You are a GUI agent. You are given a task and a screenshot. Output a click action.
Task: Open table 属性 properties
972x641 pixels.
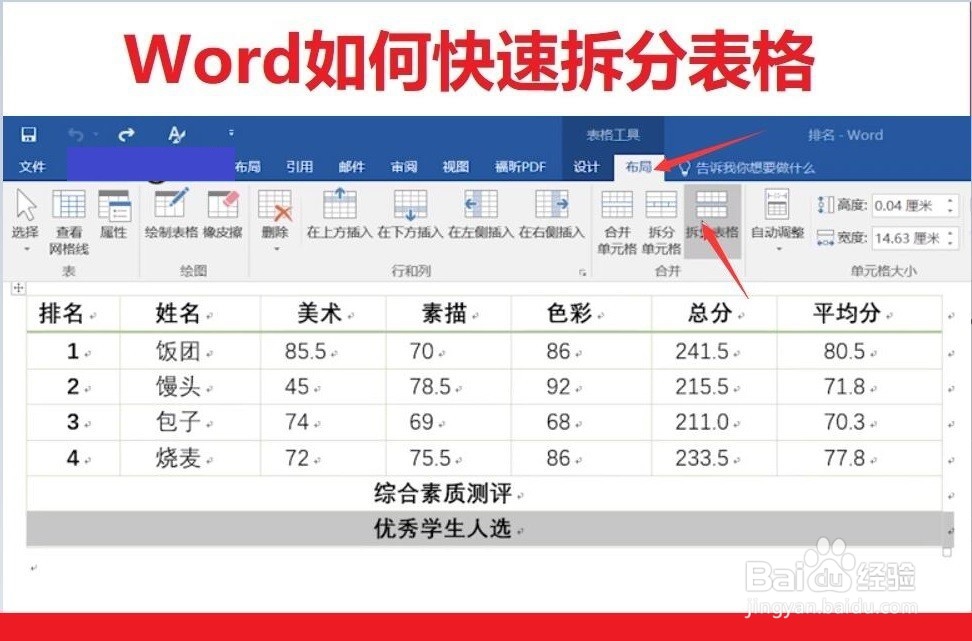click(x=114, y=214)
